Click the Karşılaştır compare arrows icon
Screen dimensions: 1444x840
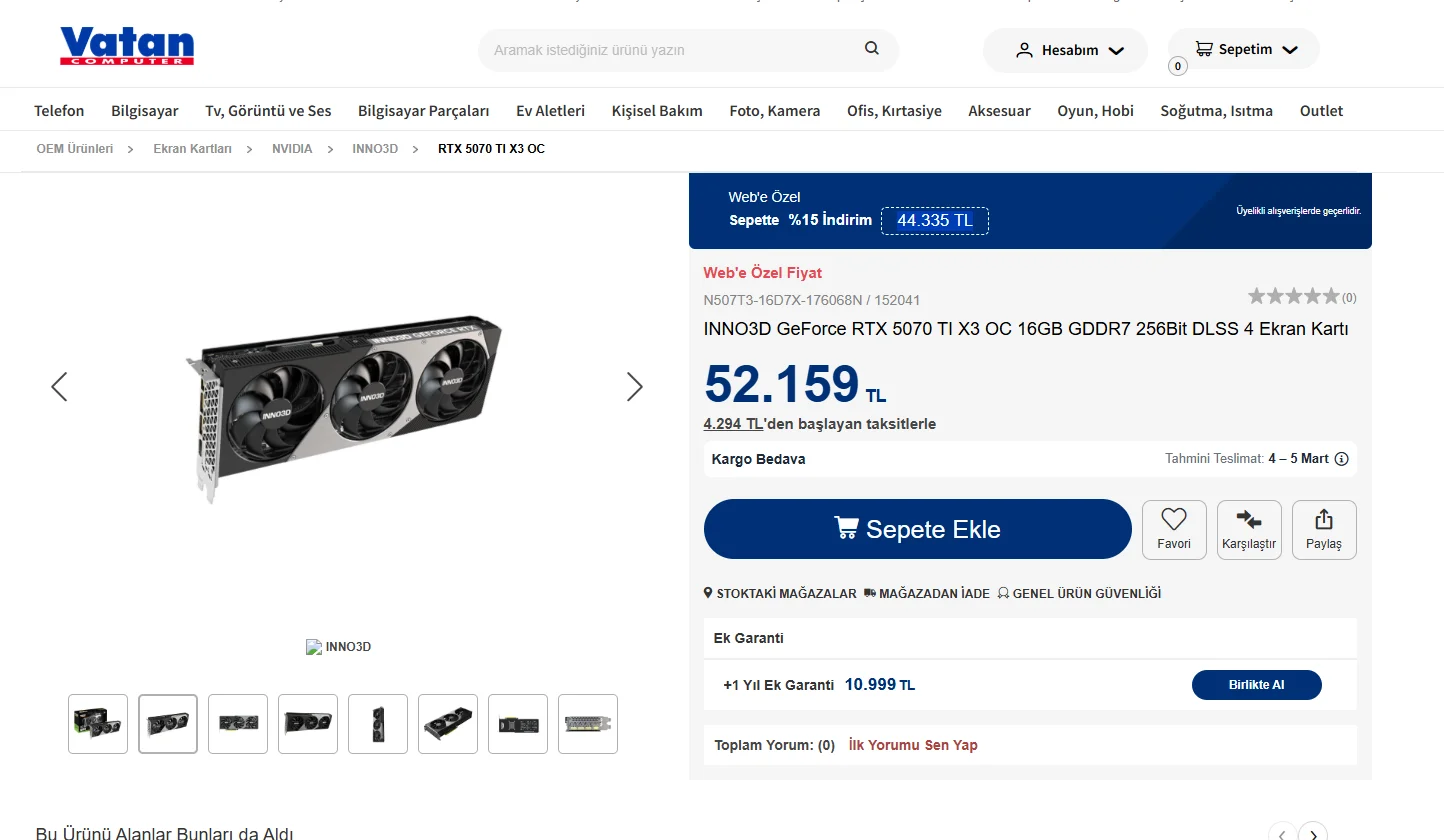pos(1249,520)
